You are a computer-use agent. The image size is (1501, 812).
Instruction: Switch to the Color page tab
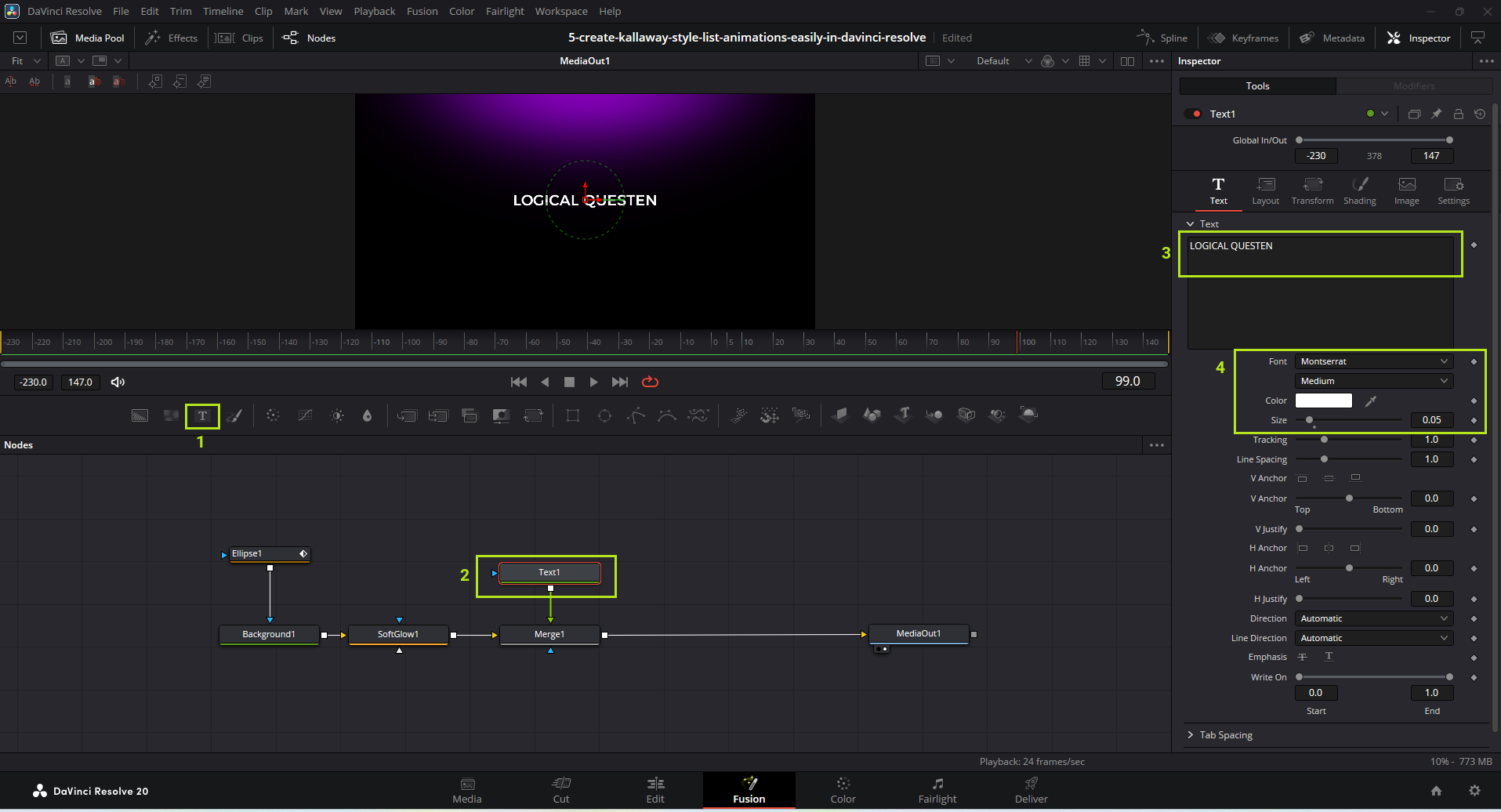(x=843, y=790)
